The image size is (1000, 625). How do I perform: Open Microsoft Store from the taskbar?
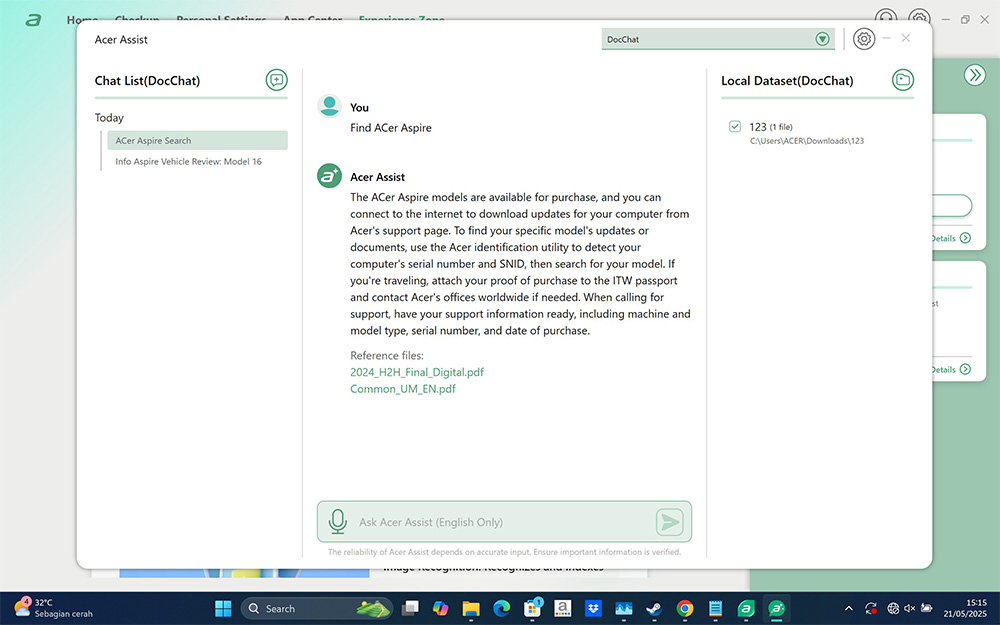(532, 608)
